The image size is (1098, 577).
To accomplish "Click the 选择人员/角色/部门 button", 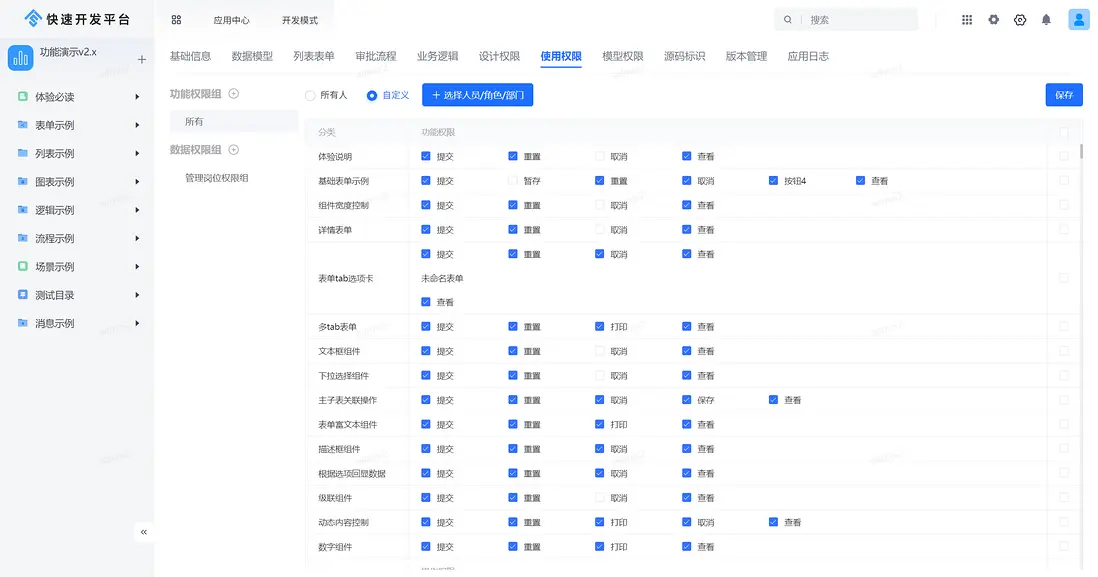I will (477, 95).
